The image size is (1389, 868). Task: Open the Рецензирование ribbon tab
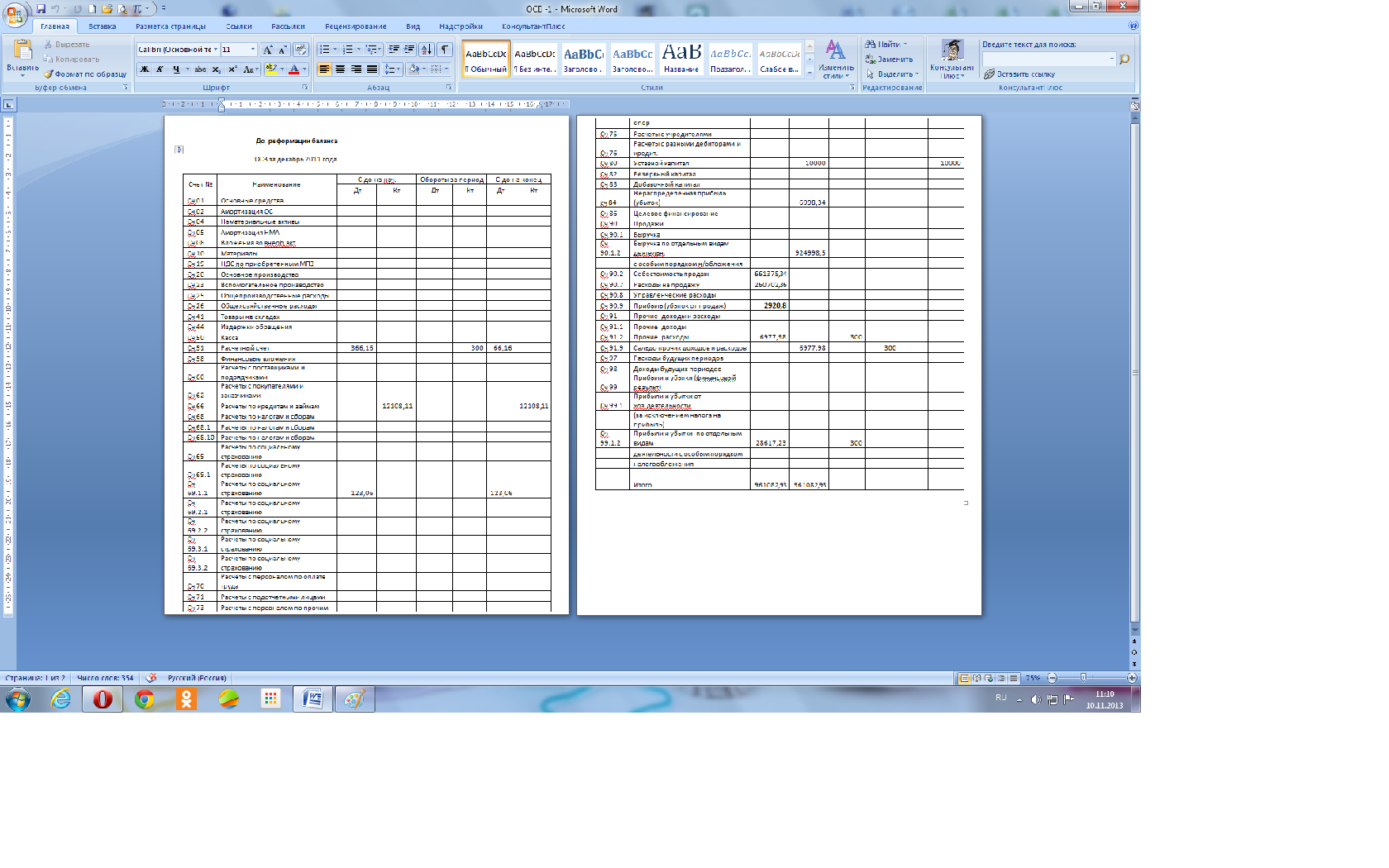[356, 26]
